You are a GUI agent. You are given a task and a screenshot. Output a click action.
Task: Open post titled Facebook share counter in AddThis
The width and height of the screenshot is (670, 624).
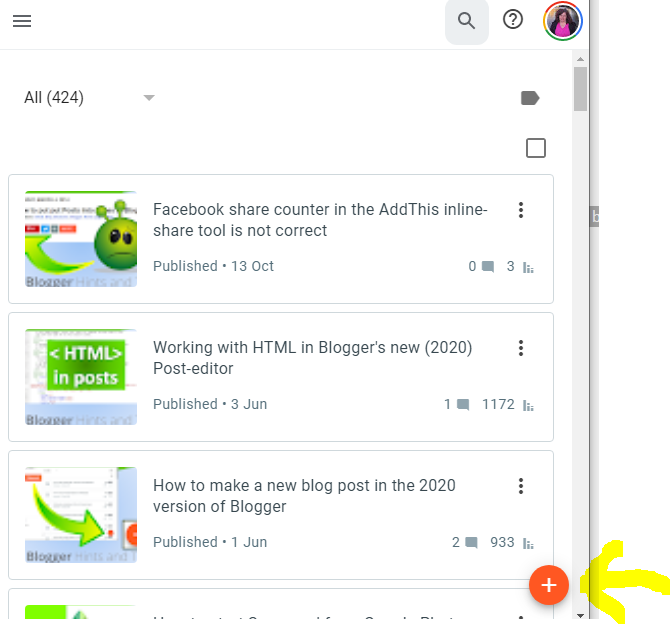point(320,220)
